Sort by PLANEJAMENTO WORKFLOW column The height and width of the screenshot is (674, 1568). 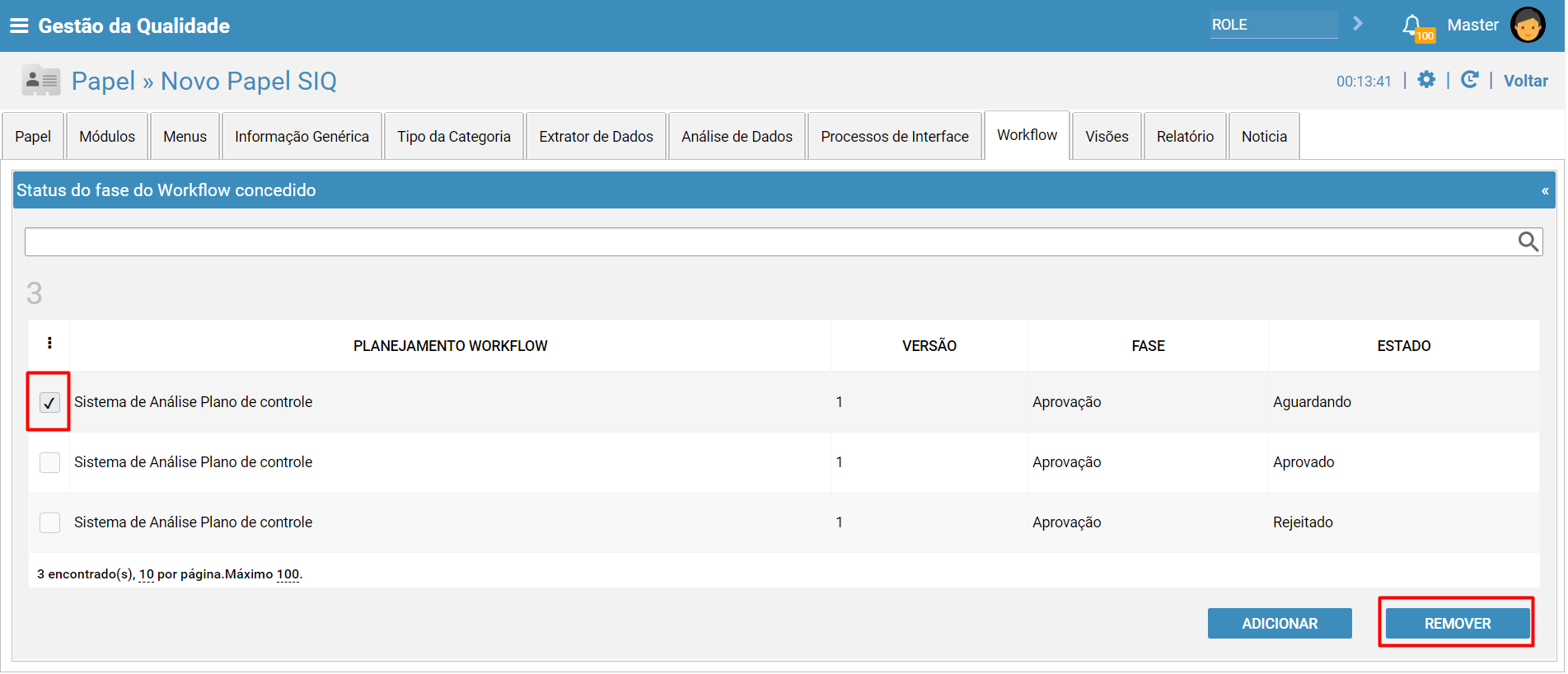(450, 346)
